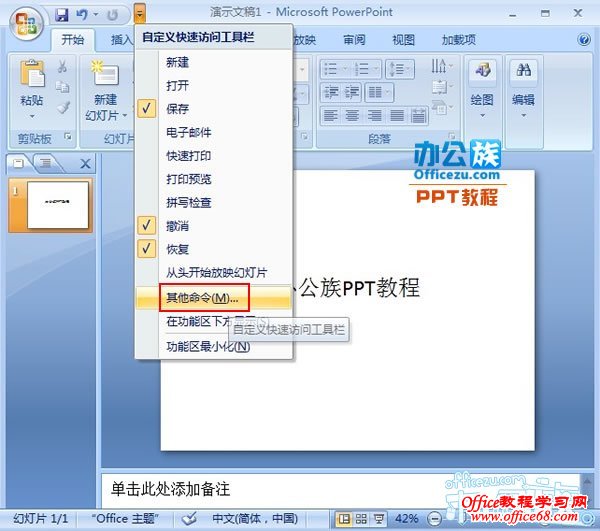The width and height of the screenshot is (600, 531).
Task: Open the Clipboard pane launcher
Action: [x=68, y=136]
